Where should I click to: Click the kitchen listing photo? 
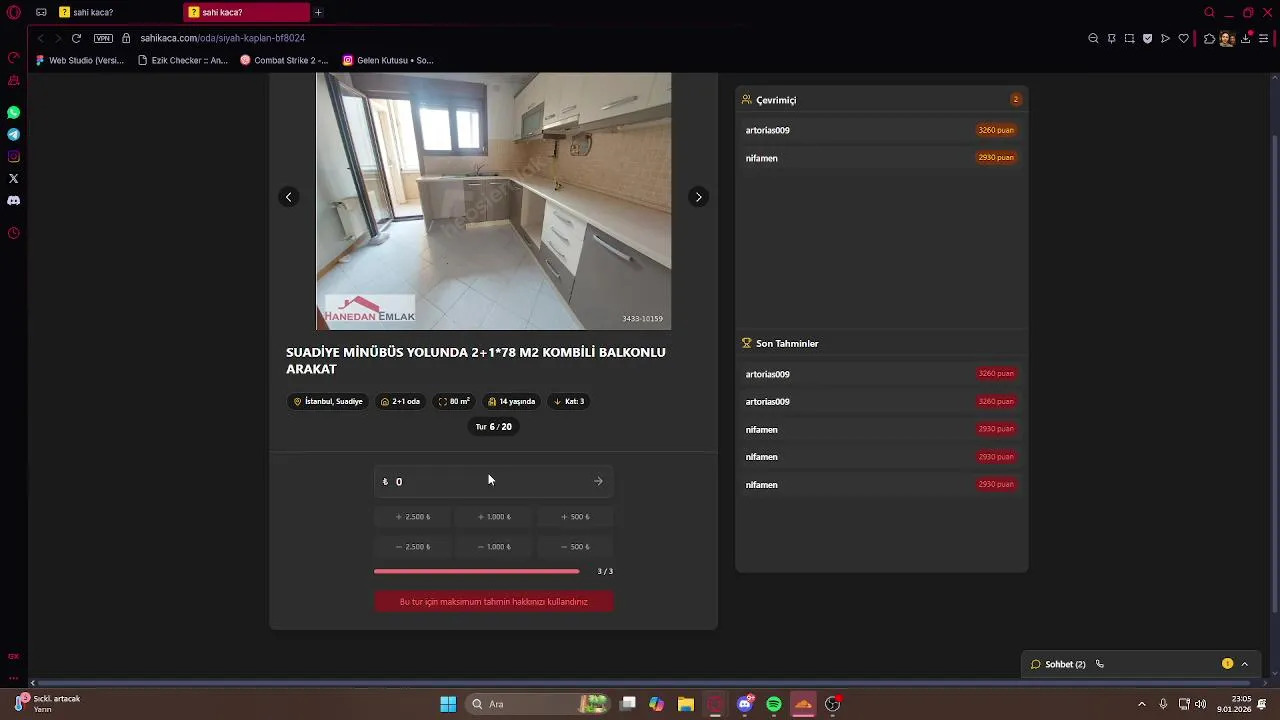[493, 201]
